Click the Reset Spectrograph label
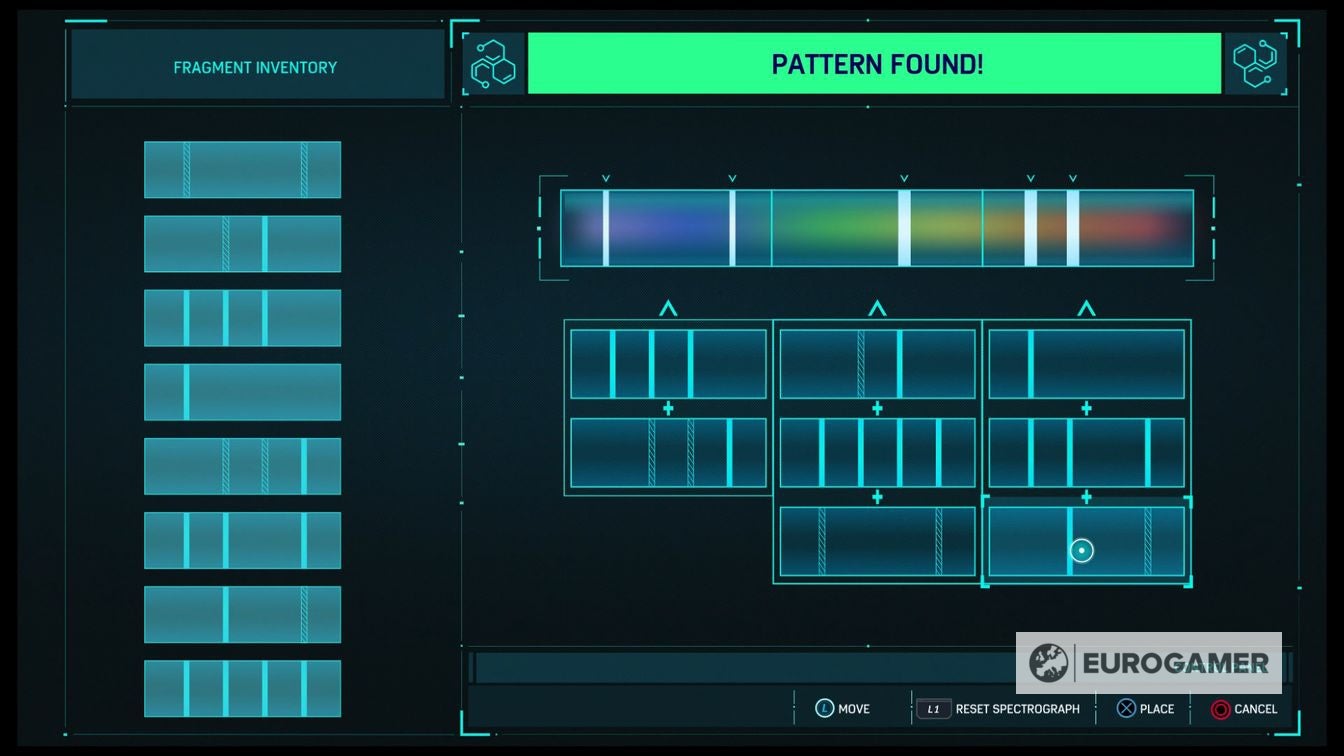The width and height of the screenshot is (1344, 756). 1017,709
